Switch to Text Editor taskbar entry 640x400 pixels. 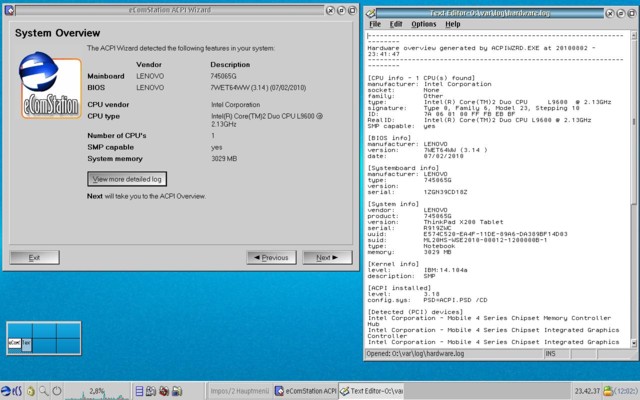tap(372, 391)
